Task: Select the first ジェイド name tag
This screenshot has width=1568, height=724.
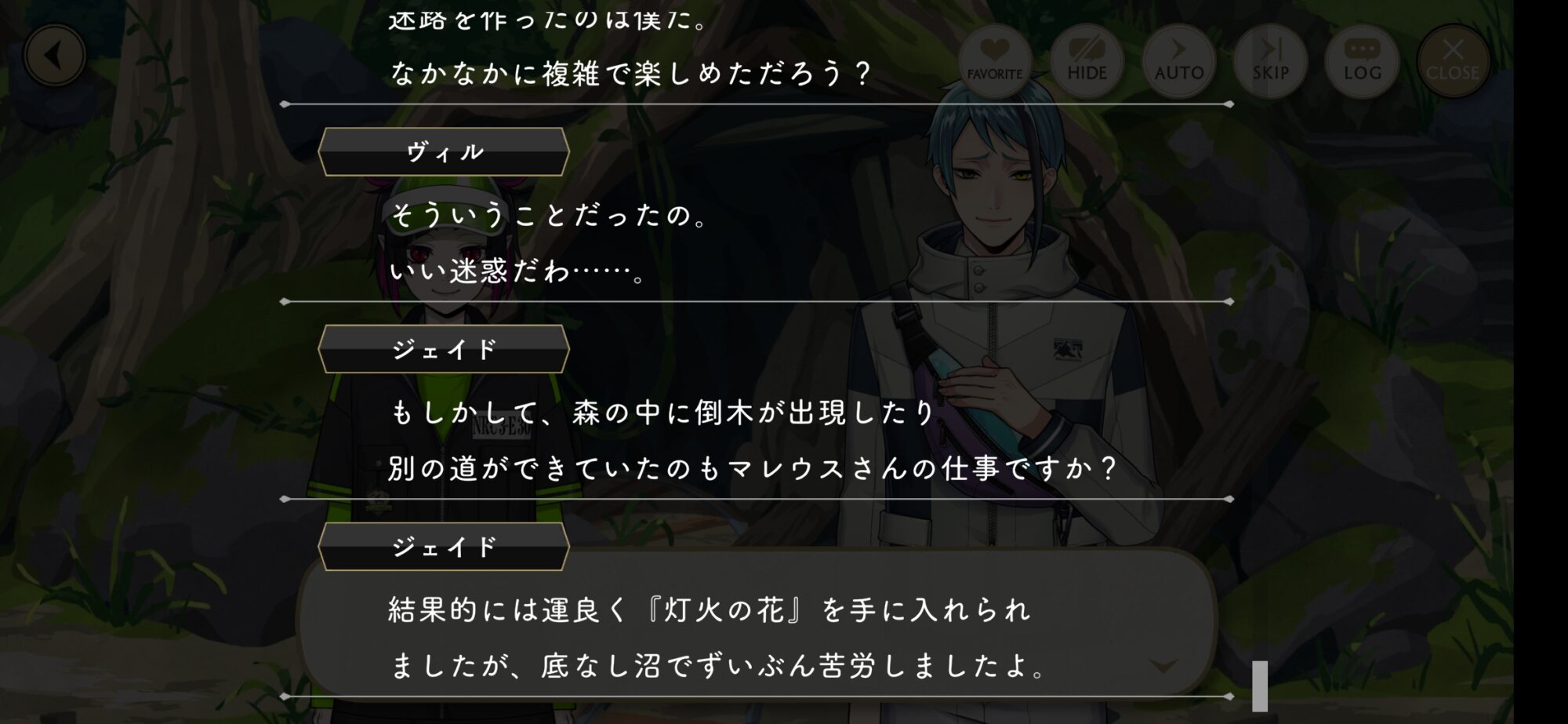Action: point(444,349)
